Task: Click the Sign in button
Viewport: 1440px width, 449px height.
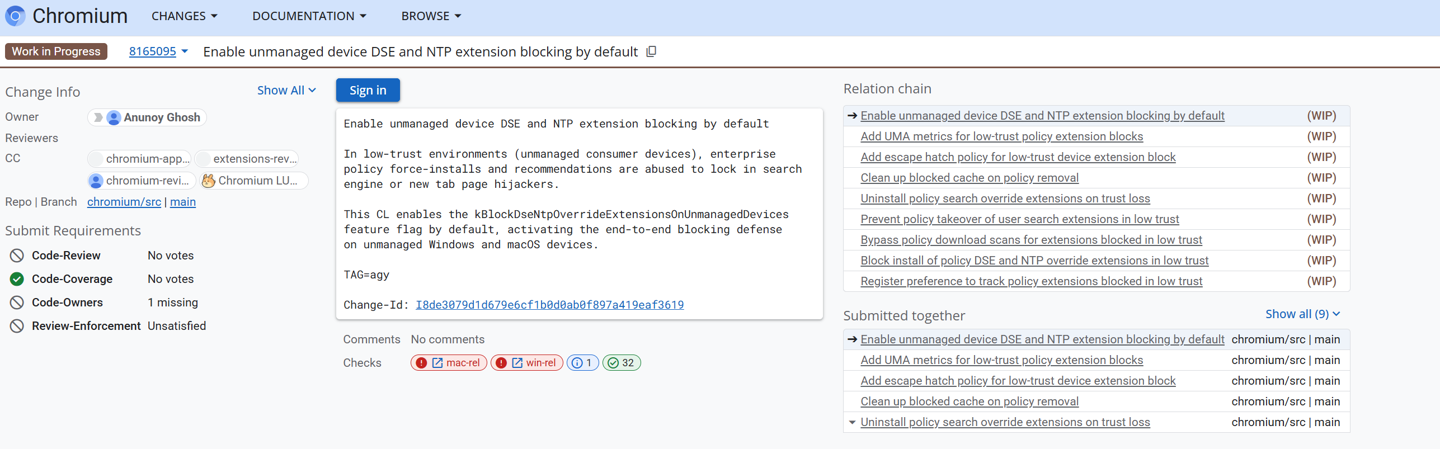Action: tap(368, 90)
